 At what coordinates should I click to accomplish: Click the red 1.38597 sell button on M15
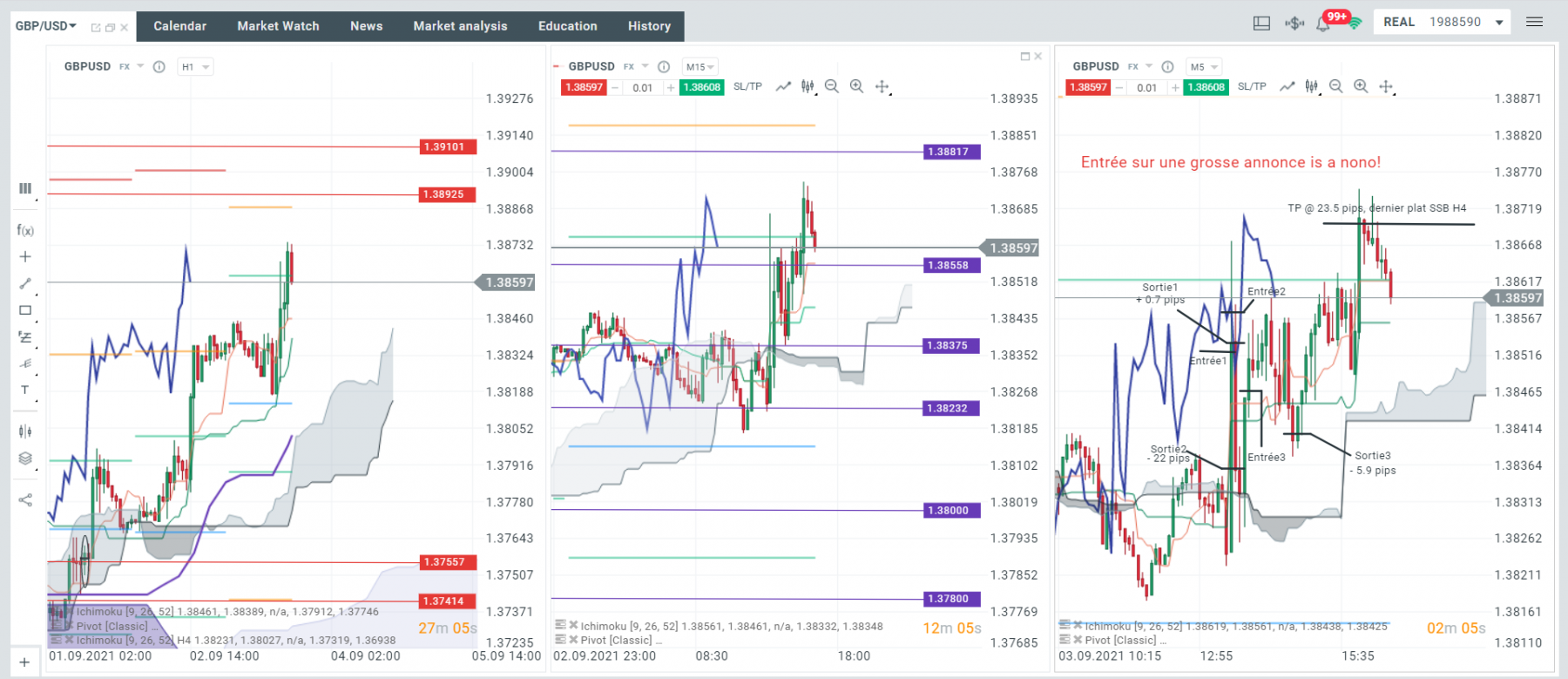click(x=584, y=87)
